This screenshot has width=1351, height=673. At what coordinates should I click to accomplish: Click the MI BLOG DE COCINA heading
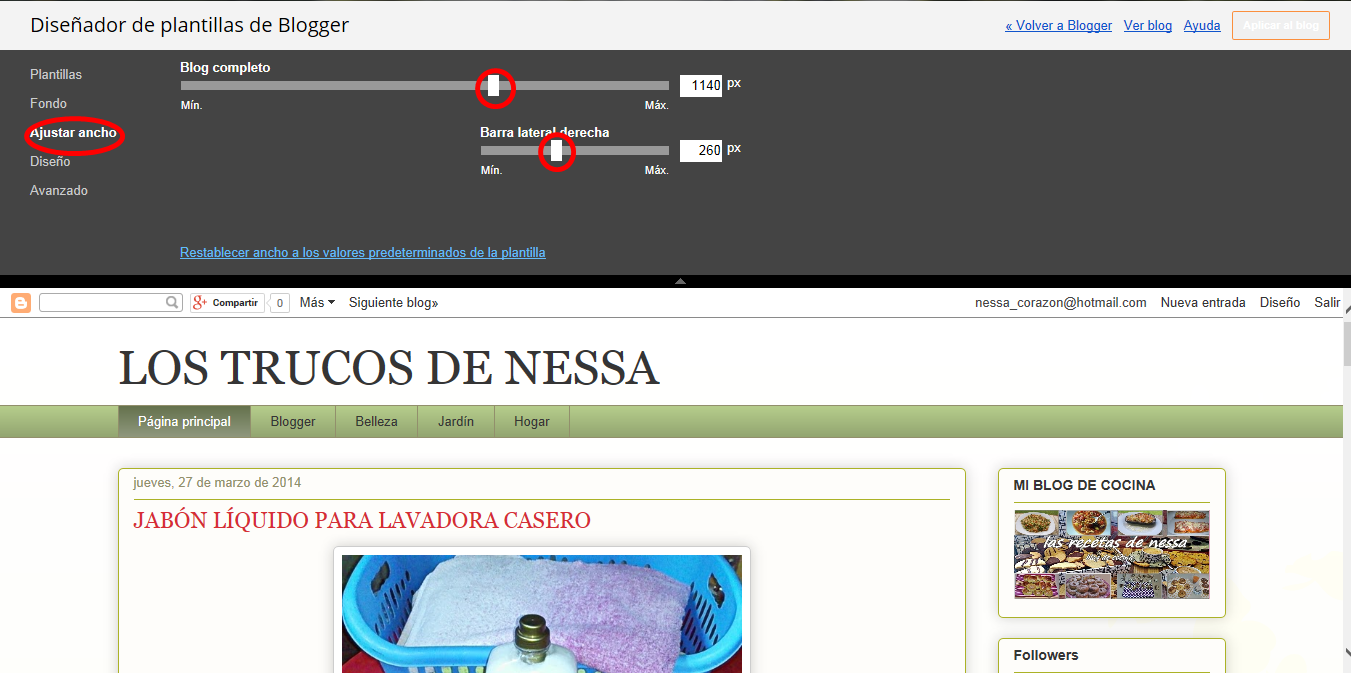pyautogui.click(x=1084, y=485)
